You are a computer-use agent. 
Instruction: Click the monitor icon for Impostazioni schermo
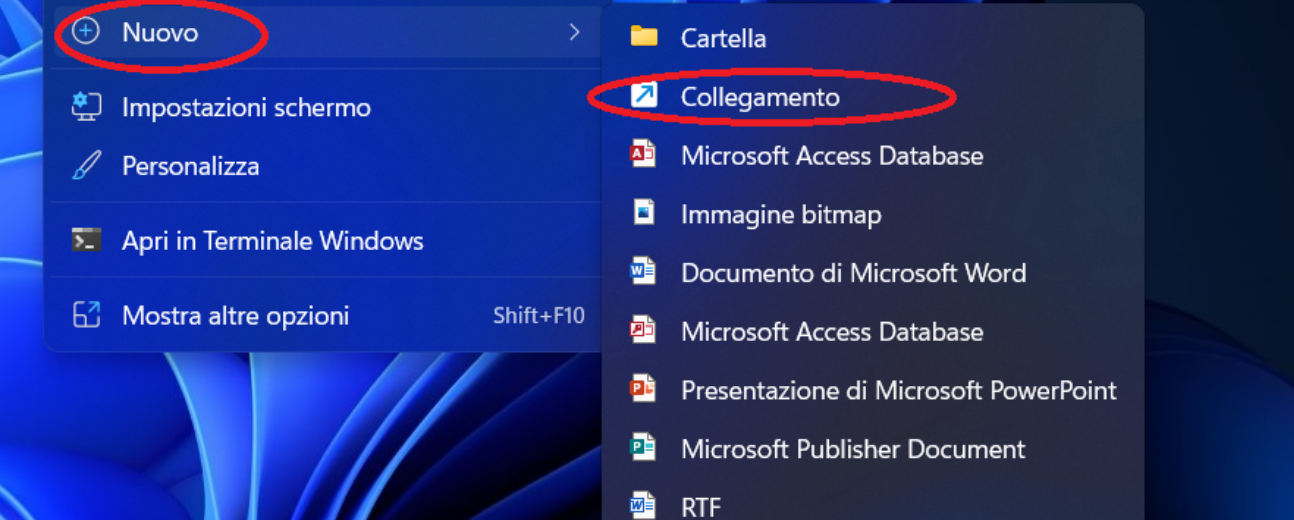87,107
